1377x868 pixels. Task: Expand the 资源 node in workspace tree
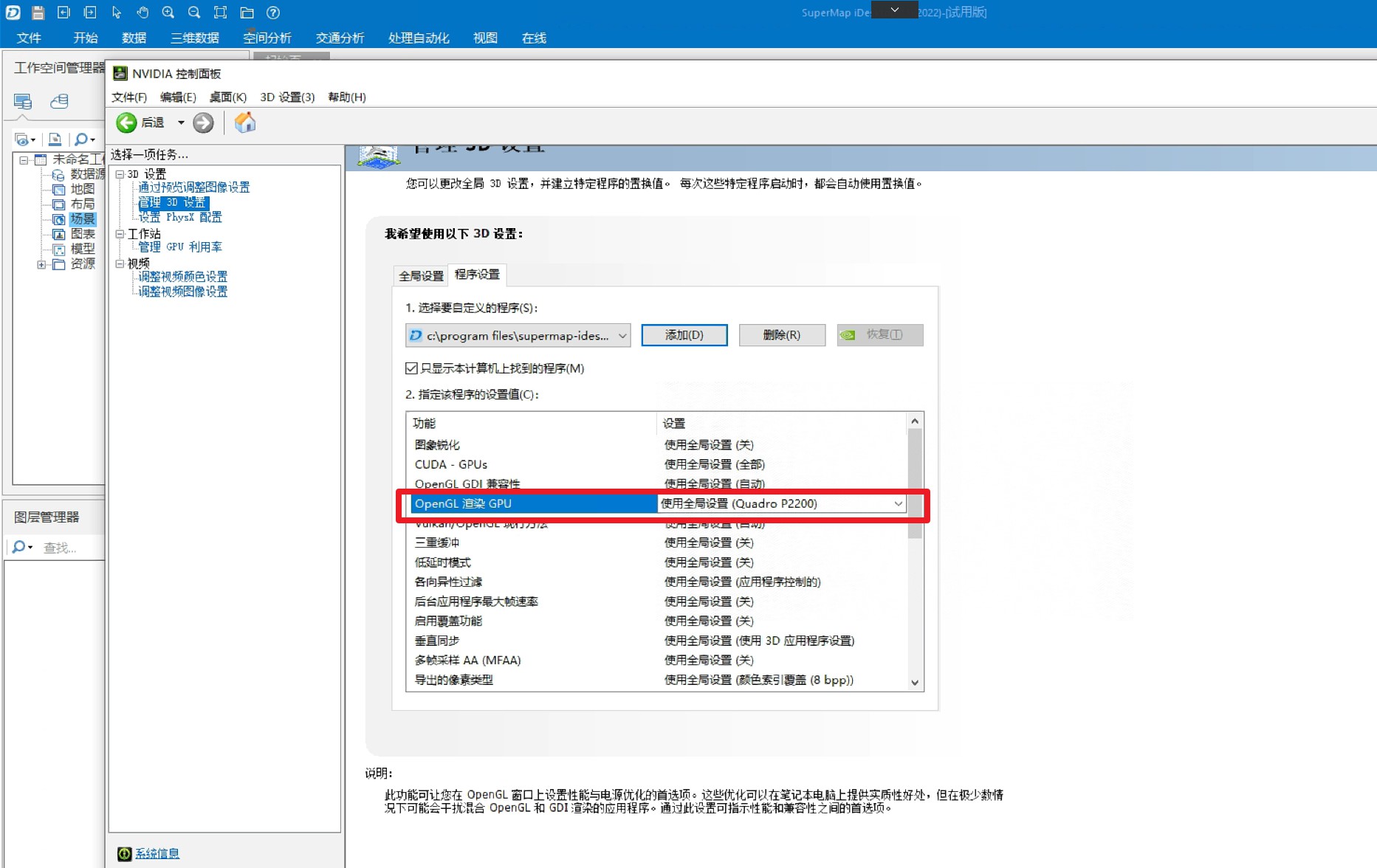click(x=41, y=264)
